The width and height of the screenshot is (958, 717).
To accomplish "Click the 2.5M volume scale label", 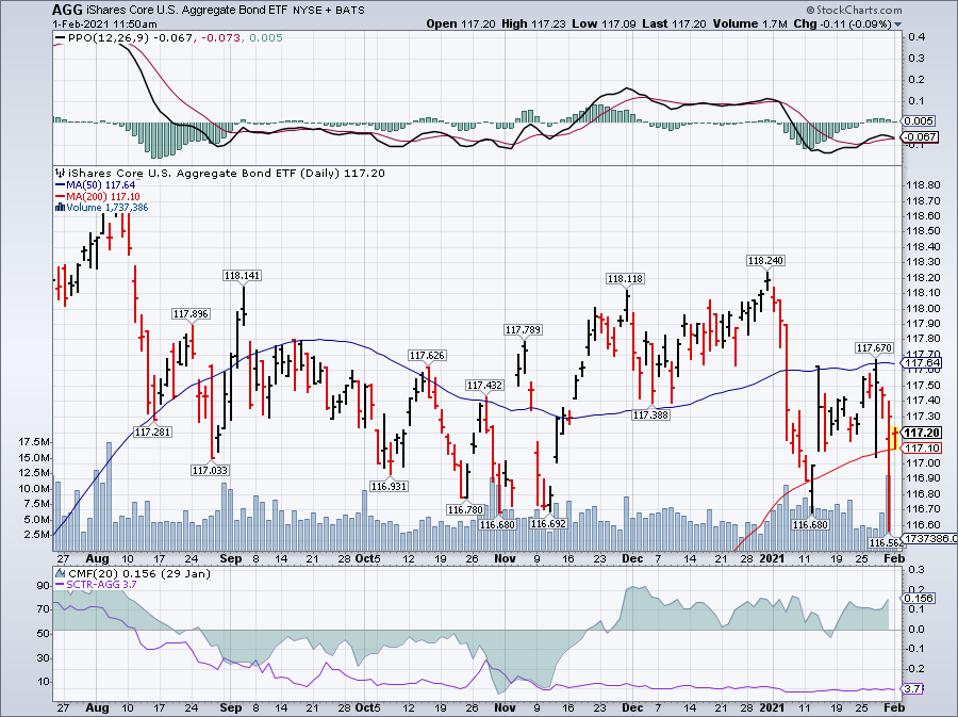I will tap(37, 534).
